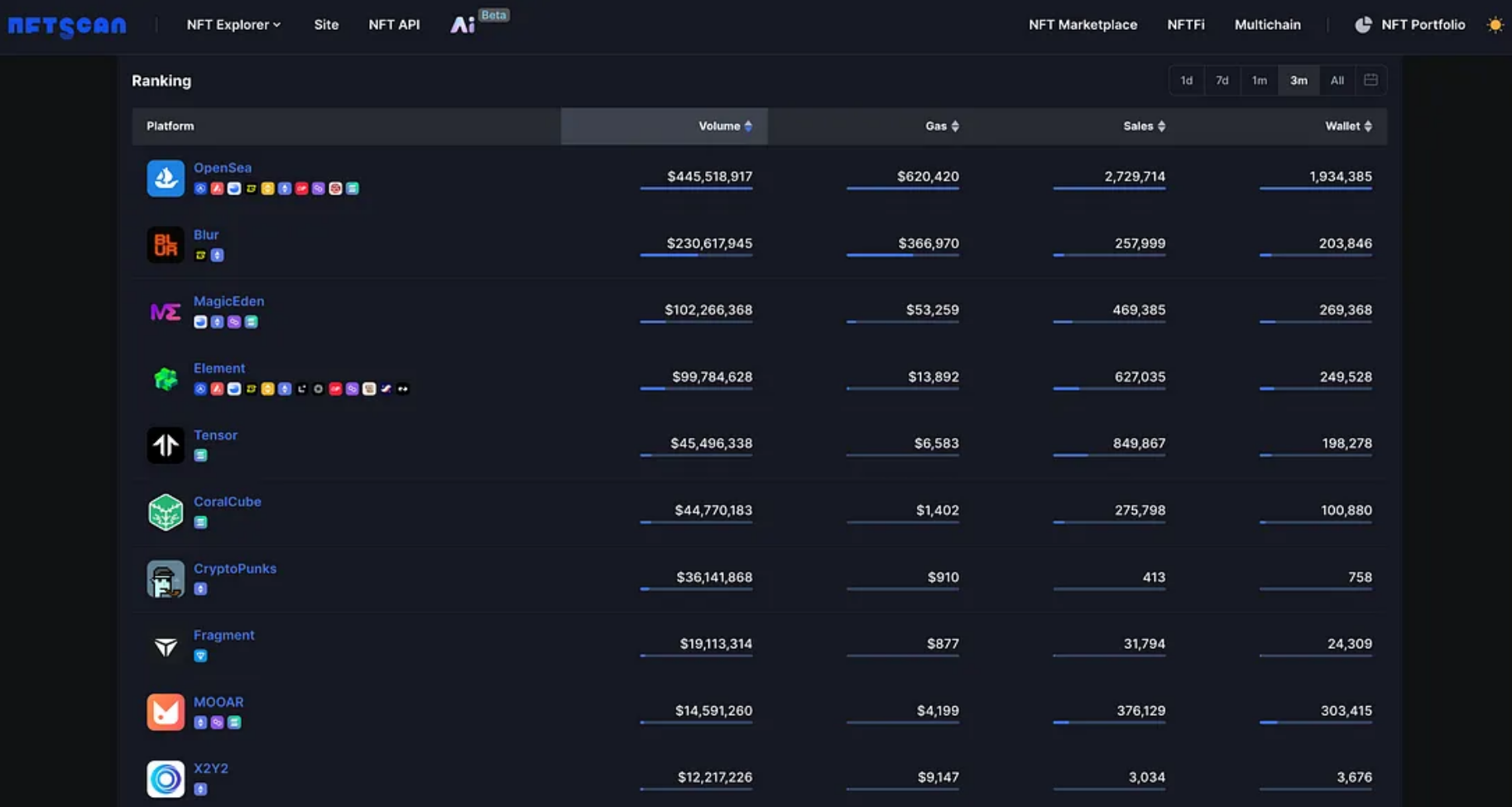Click the Platform column header

coord(170,126)
